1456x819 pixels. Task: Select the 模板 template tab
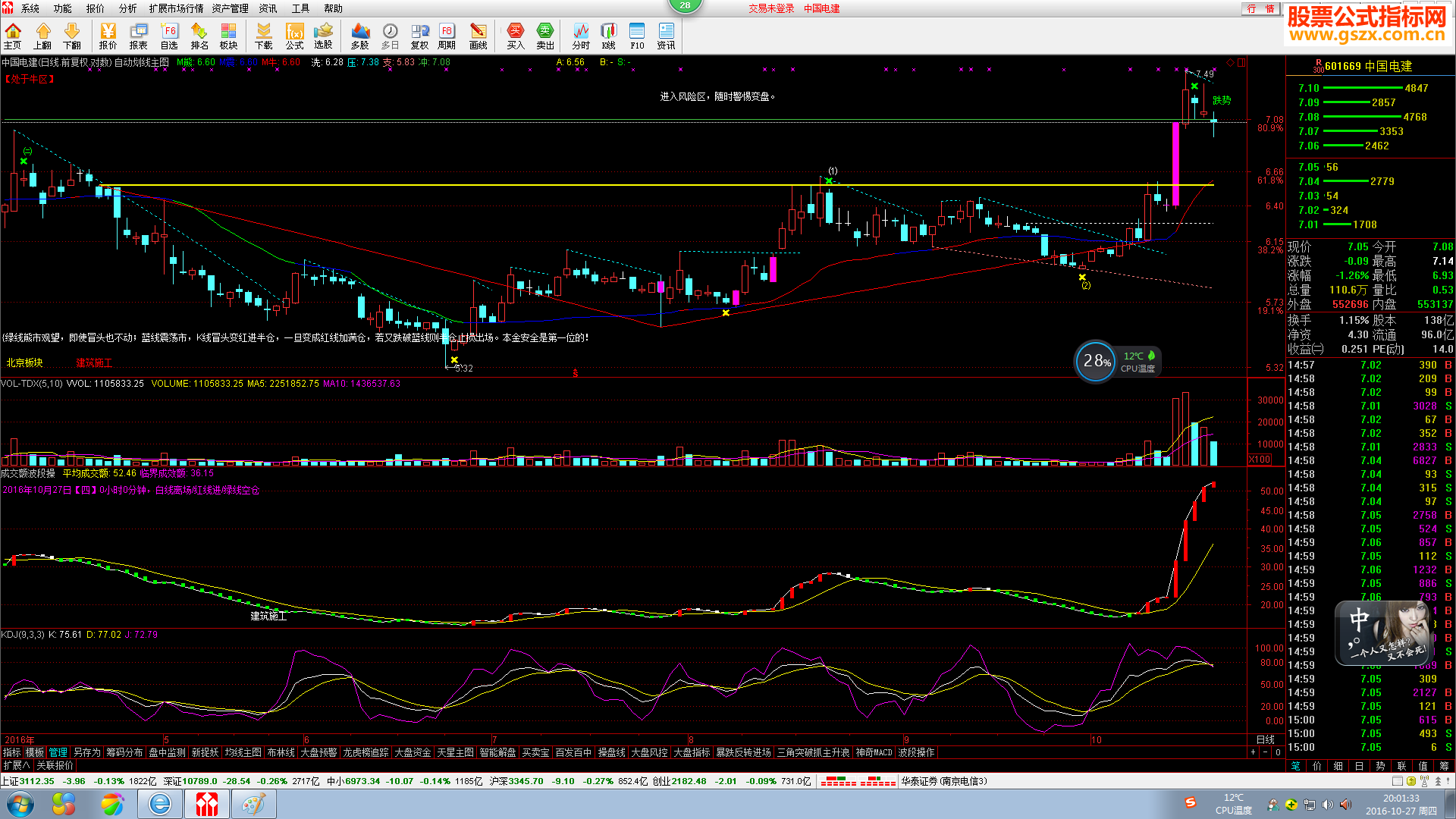[x=35, y=752]
